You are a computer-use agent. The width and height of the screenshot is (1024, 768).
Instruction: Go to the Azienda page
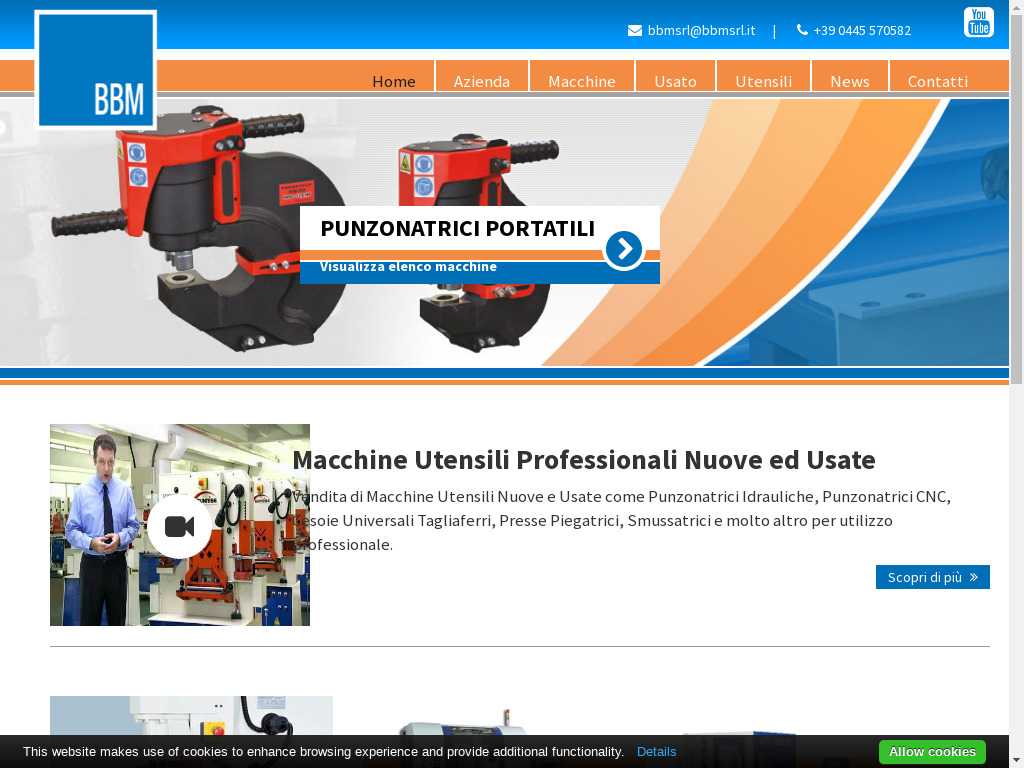coord(481,81)
